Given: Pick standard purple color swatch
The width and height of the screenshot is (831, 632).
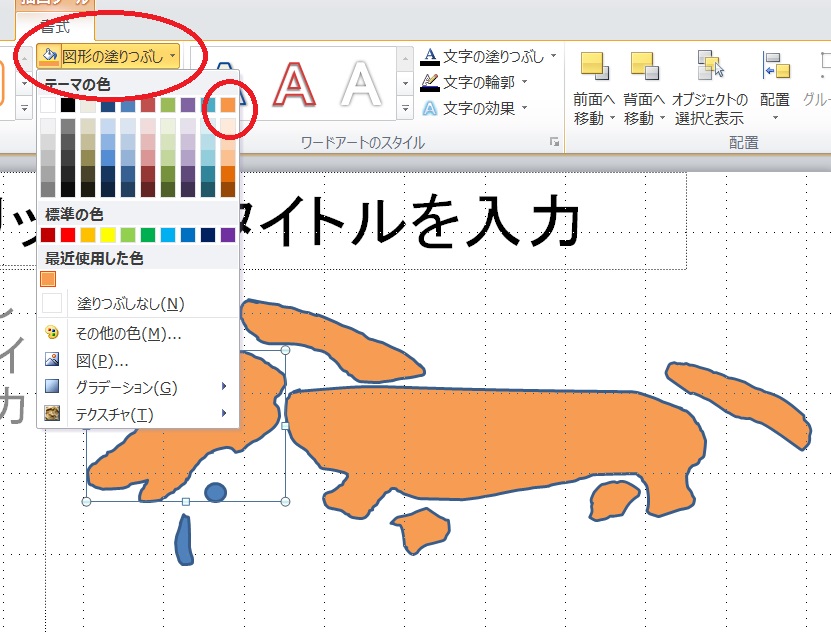Looking at the screenshot, I should (x=228, y=235).
